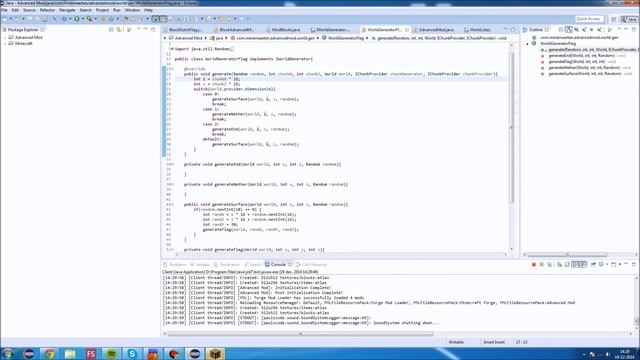Open the Help menu

click(148, 10)
